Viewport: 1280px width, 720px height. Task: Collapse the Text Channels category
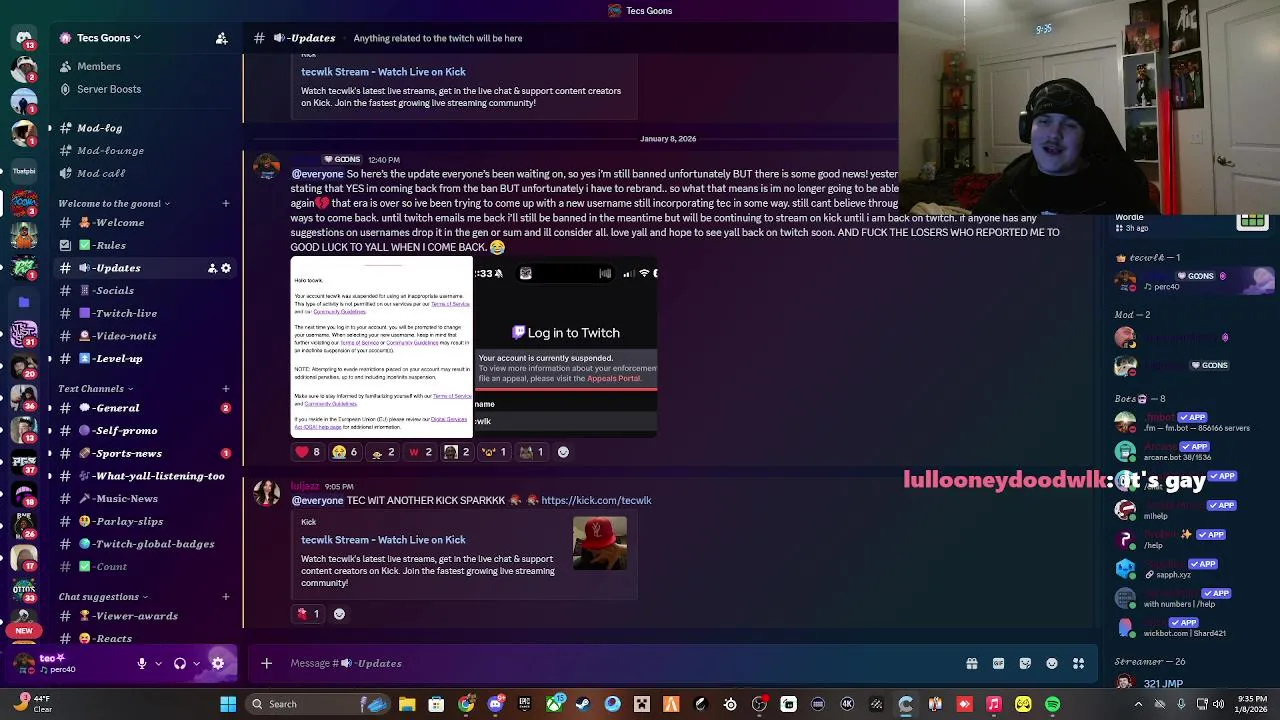(95, 388)
